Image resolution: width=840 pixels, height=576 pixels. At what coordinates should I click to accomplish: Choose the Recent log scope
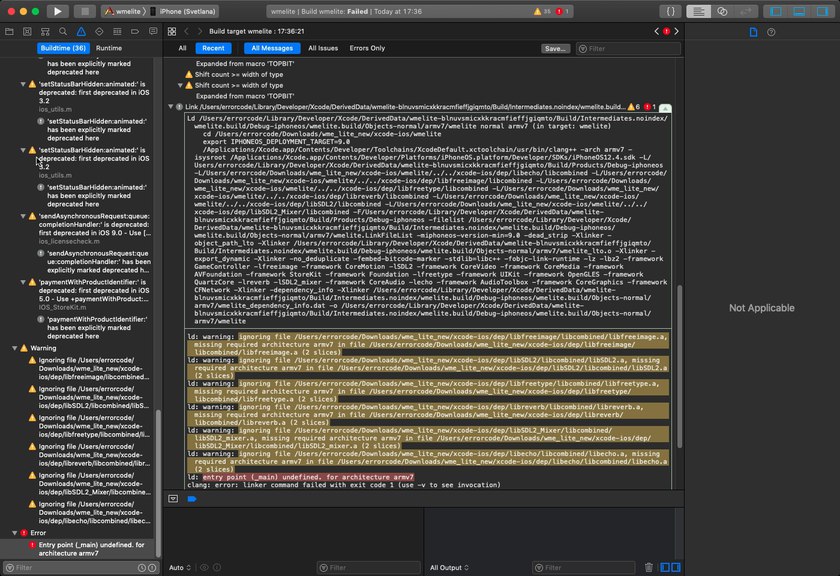(x=213, y=48)
